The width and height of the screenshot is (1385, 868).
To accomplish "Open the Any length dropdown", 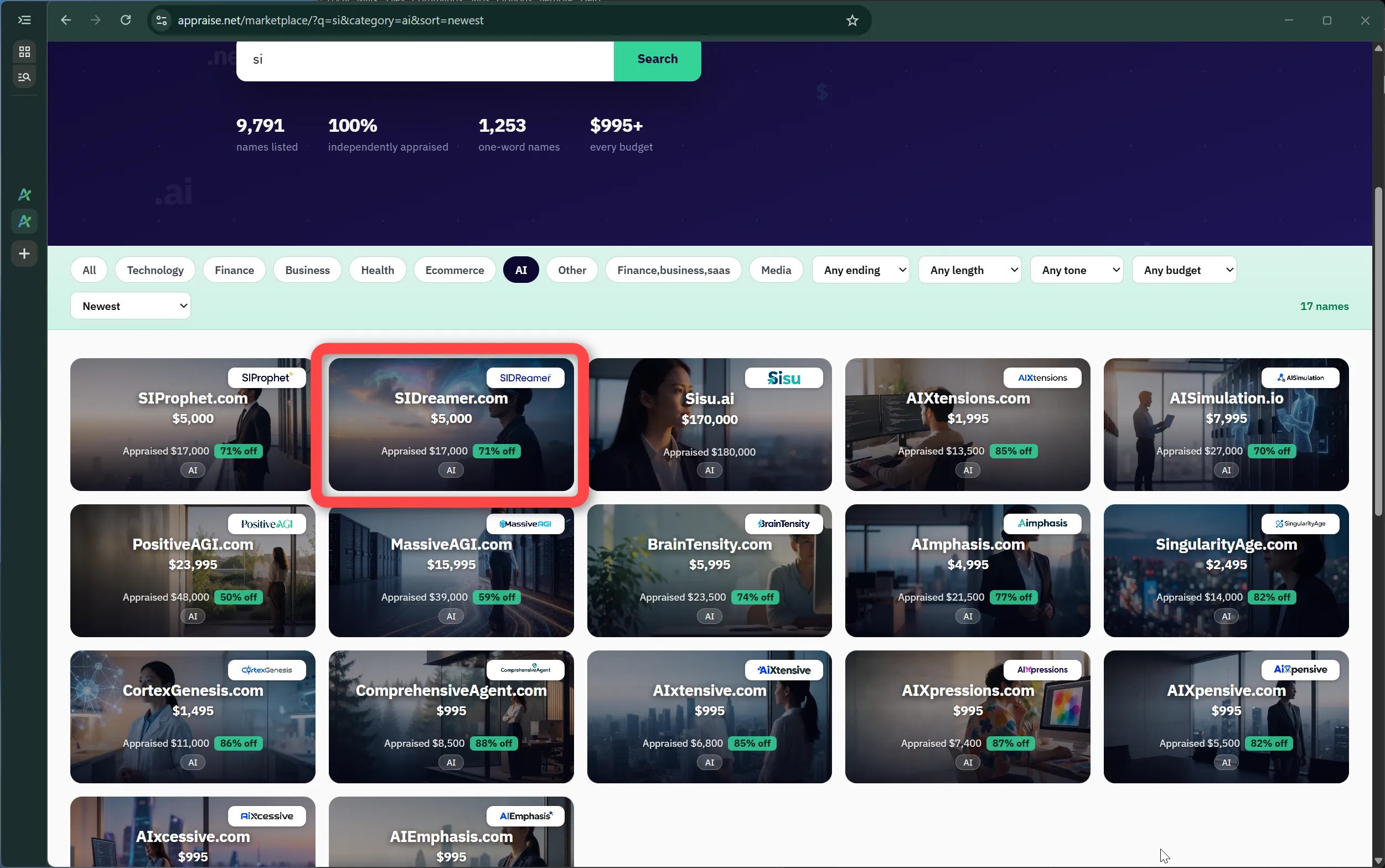I will (969, 270).
